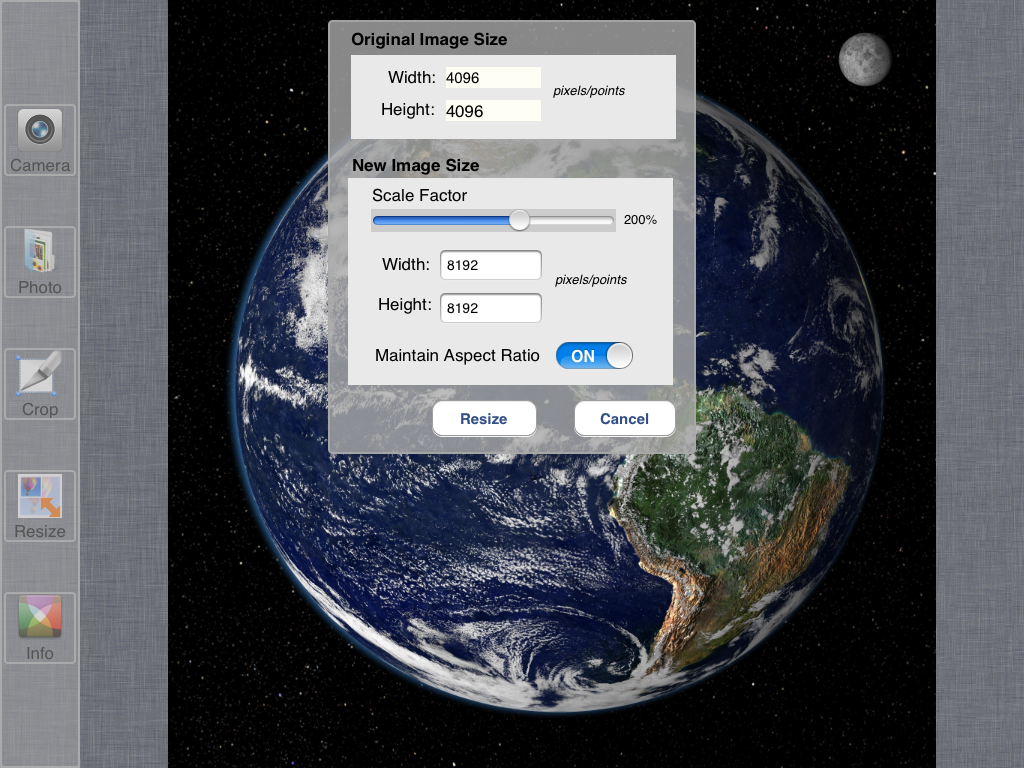The image size is (1024, 768).
Task: Click the Scale Factor slider handle
Action: click(x=519, y=220)
